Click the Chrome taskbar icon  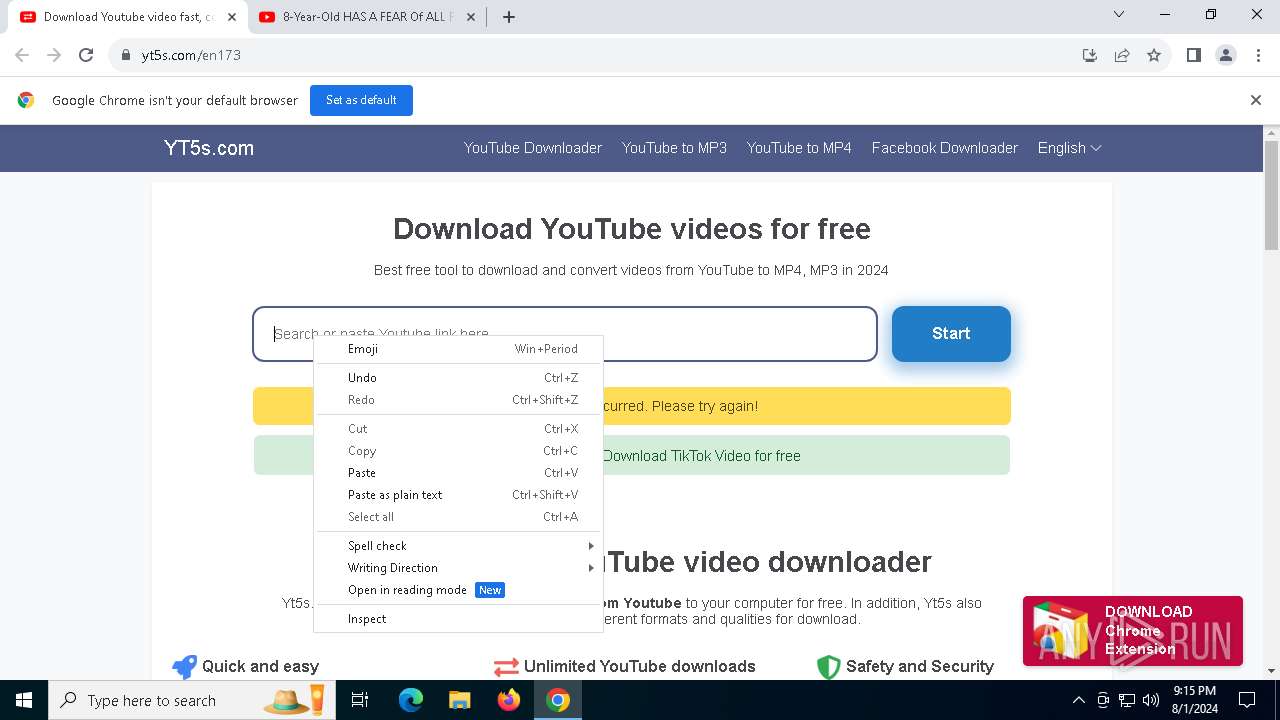(558, 700)
